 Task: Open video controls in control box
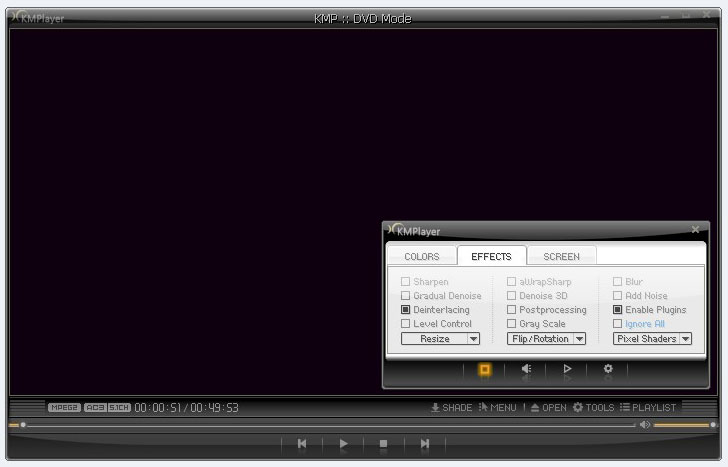point(484,370)
